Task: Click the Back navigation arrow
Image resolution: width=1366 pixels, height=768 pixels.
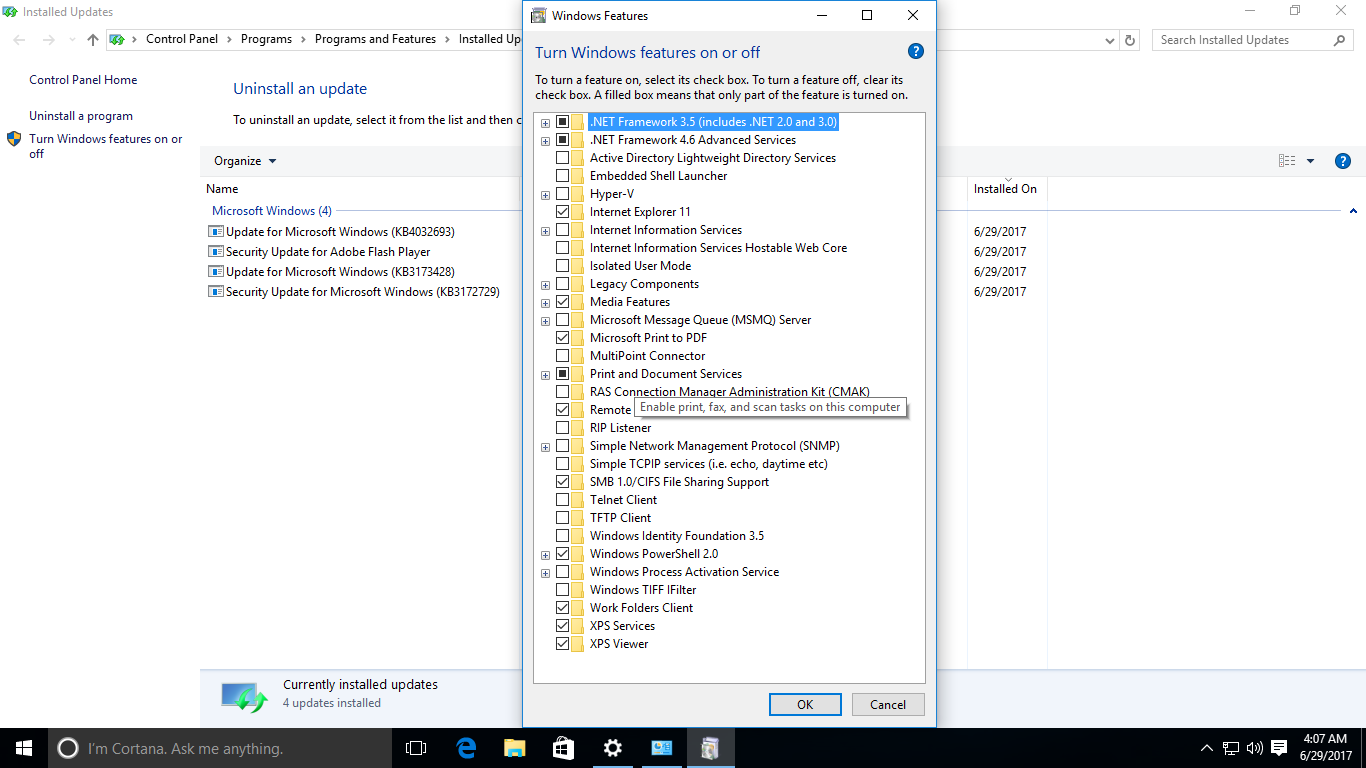Action: [x=20, y=40]
